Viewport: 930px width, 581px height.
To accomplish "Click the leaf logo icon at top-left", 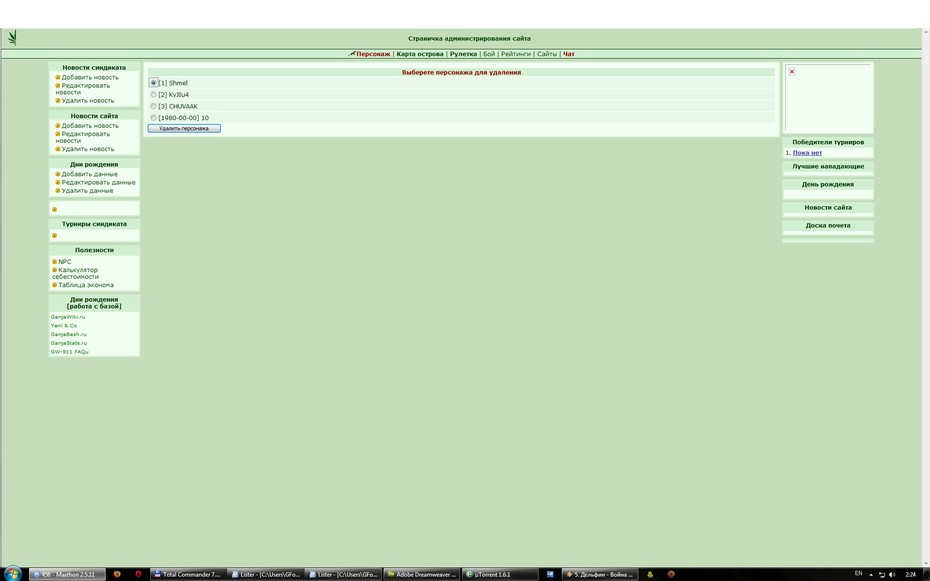I will tap(12, 38).
